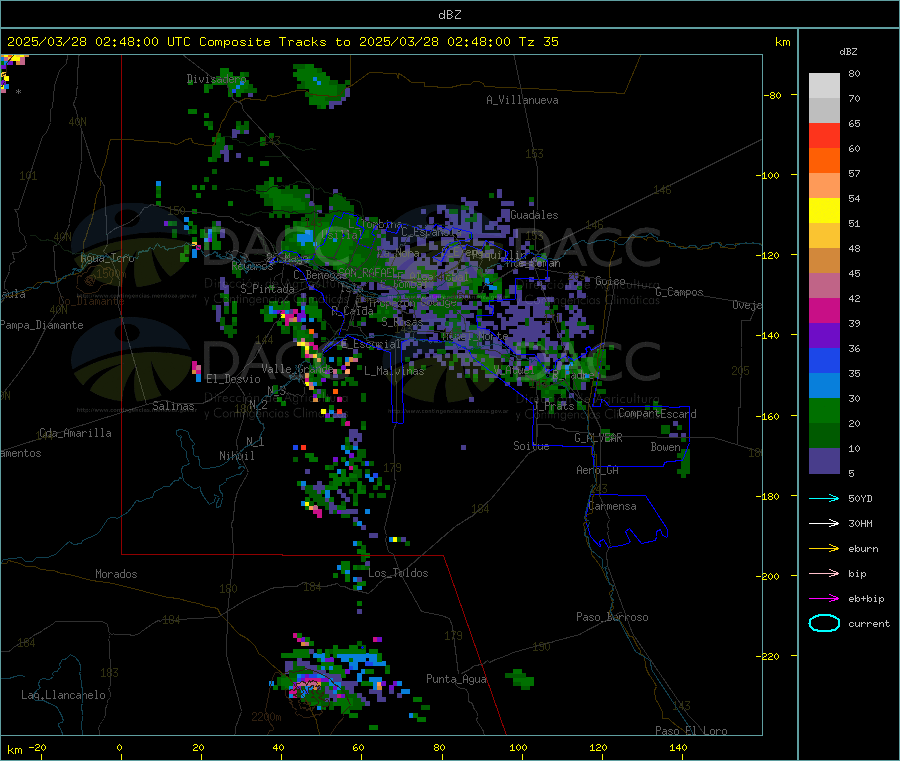
Task: Click the S_Pintada map label
Action: pos(267,289)
